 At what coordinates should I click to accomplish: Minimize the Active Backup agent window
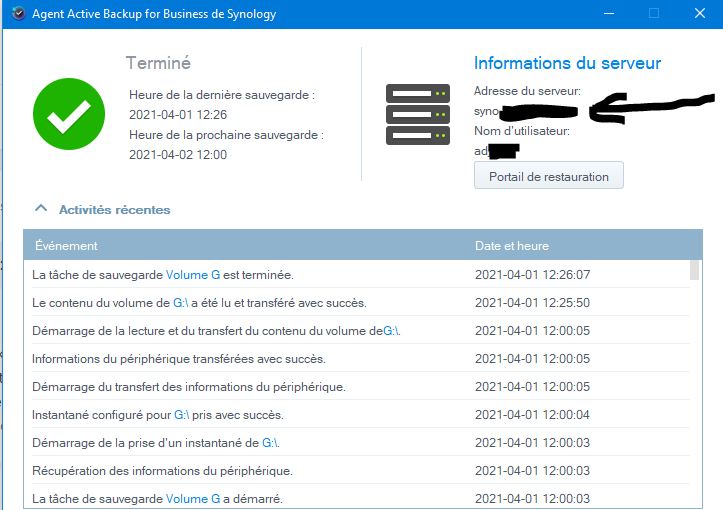coord(607,14)
